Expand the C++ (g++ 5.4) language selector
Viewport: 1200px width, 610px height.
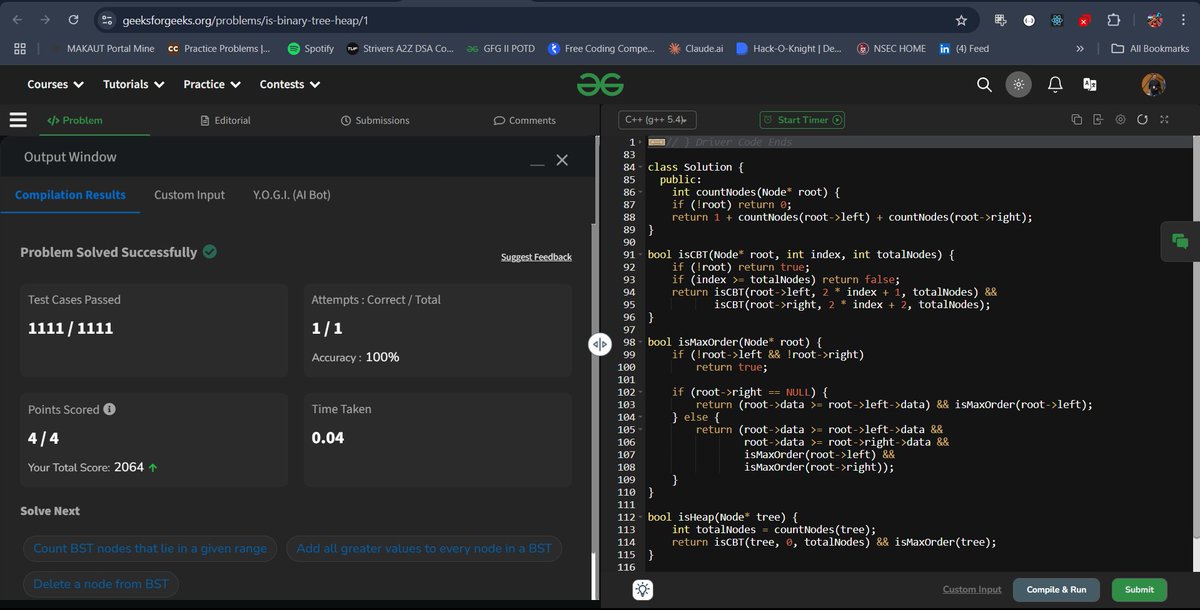657,118
